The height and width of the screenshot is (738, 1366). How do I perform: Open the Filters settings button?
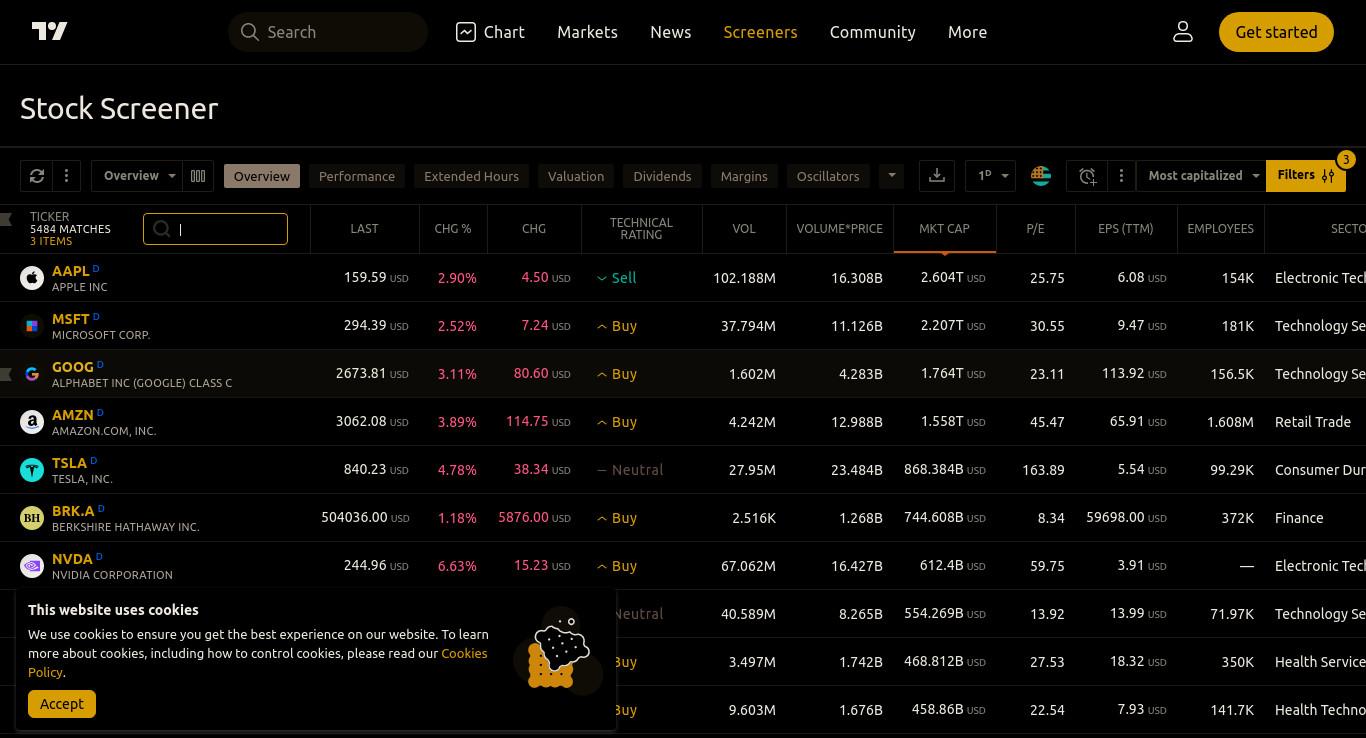[x=1305, y=176]
